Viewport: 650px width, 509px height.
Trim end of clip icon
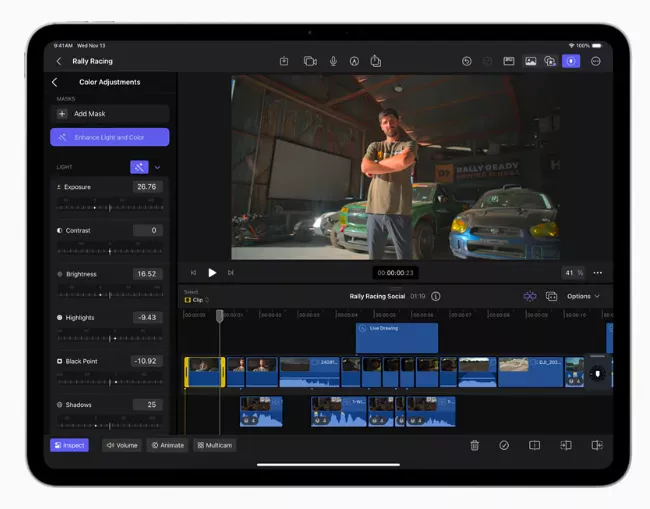coord(597,446)
